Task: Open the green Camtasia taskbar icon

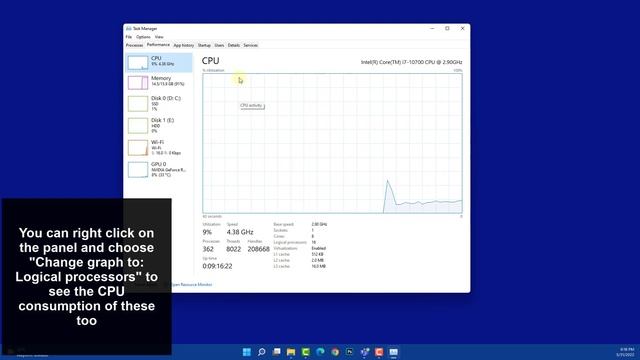Action: click(306, 352)
